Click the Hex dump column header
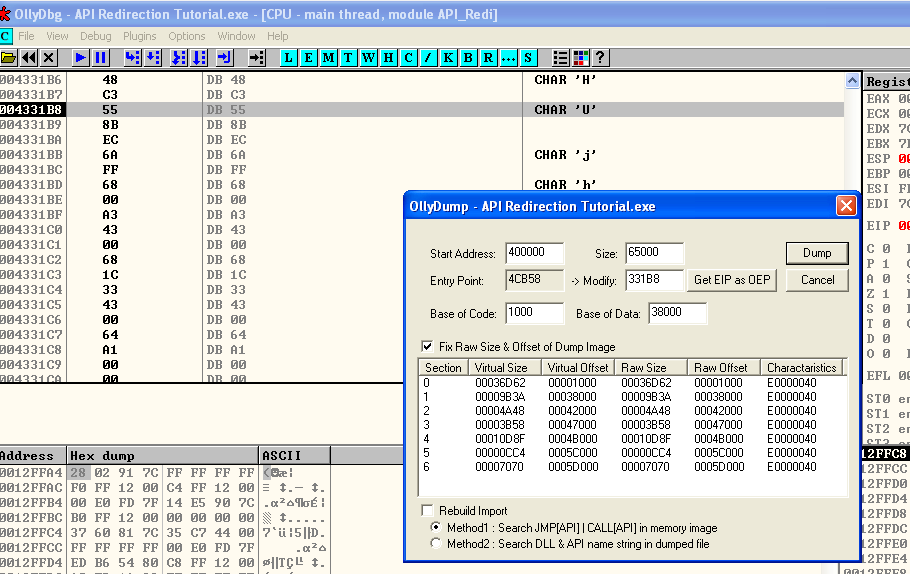Image resolution: width=910 pixels, height=574 pixels. pos(162,456)
